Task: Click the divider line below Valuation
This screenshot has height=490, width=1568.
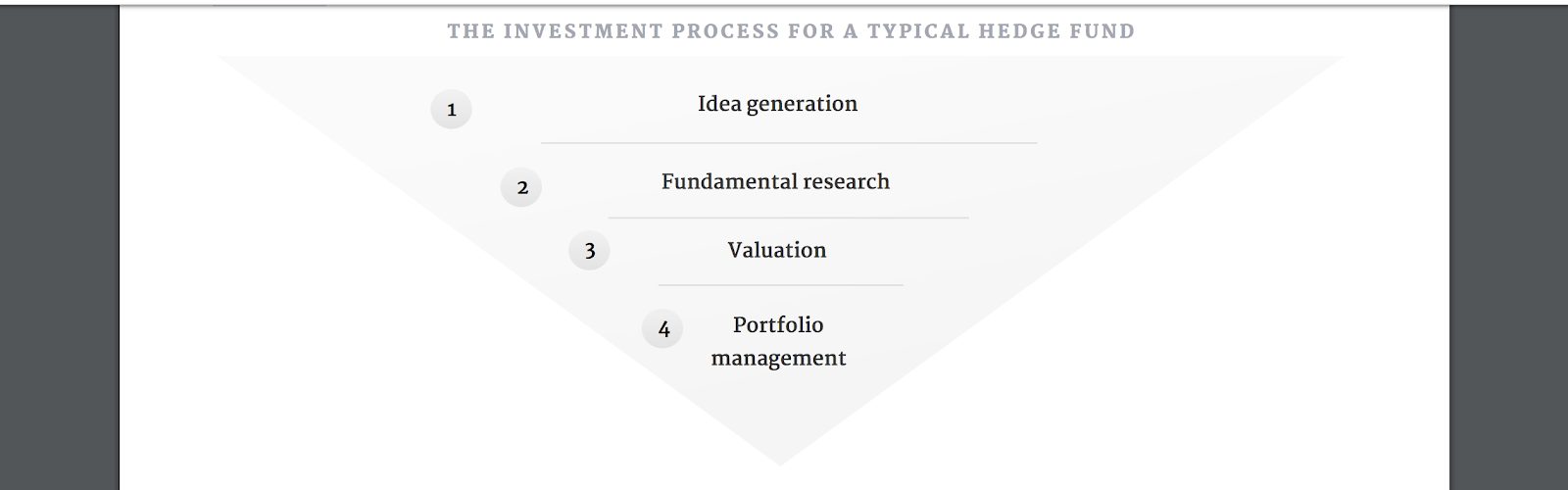Action: [x=780, y=285]
